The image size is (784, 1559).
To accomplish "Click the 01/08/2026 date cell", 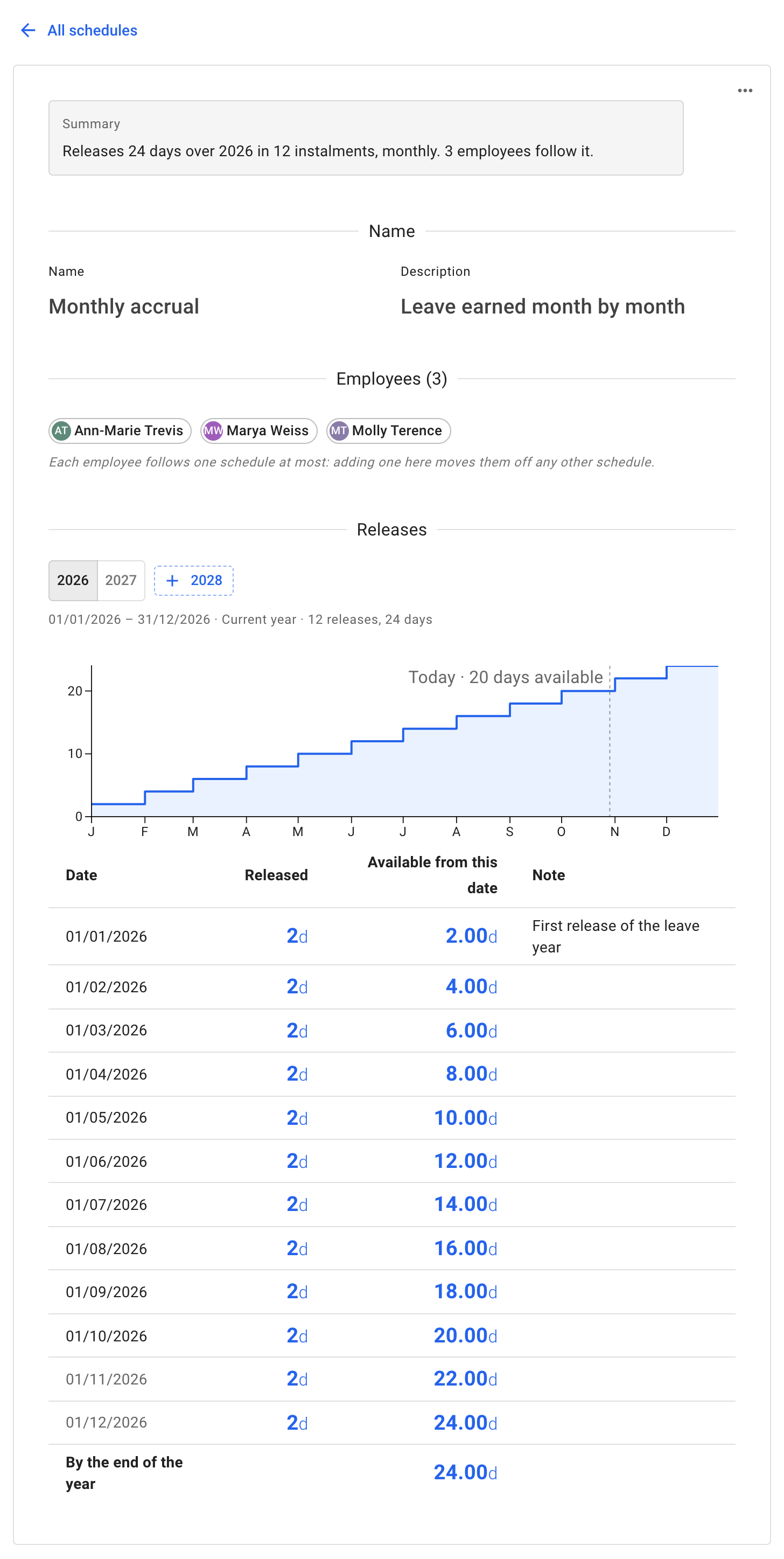I will (107, 1249).
